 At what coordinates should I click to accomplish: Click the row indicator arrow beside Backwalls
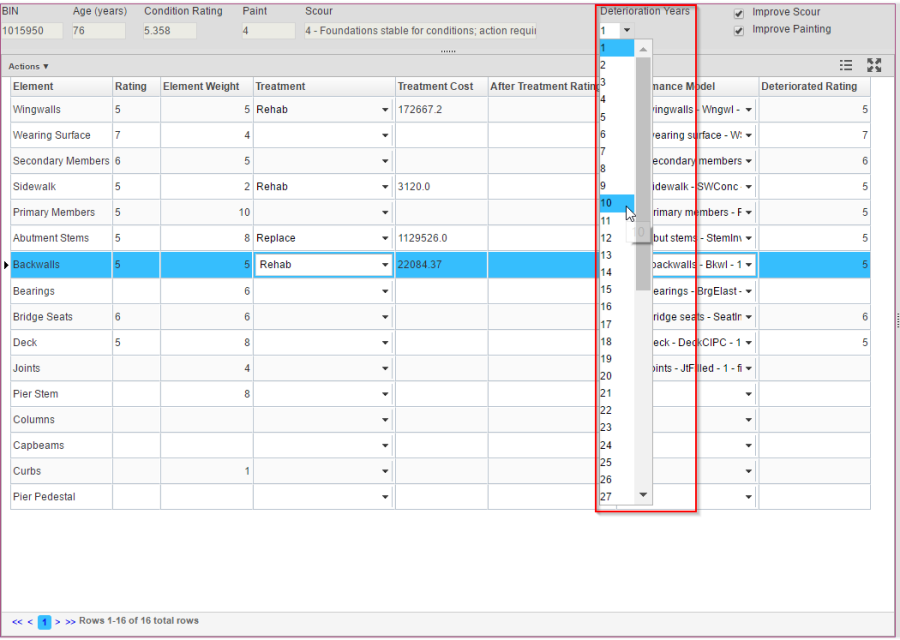pyautogui.click(x=6, y=265)
